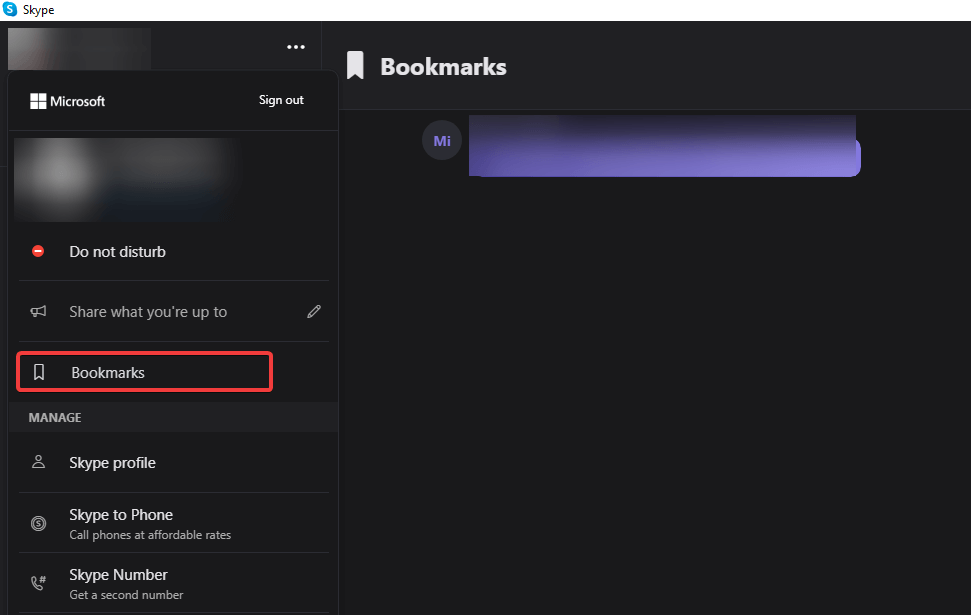Open Skype Number option

[x=173, y=583]
